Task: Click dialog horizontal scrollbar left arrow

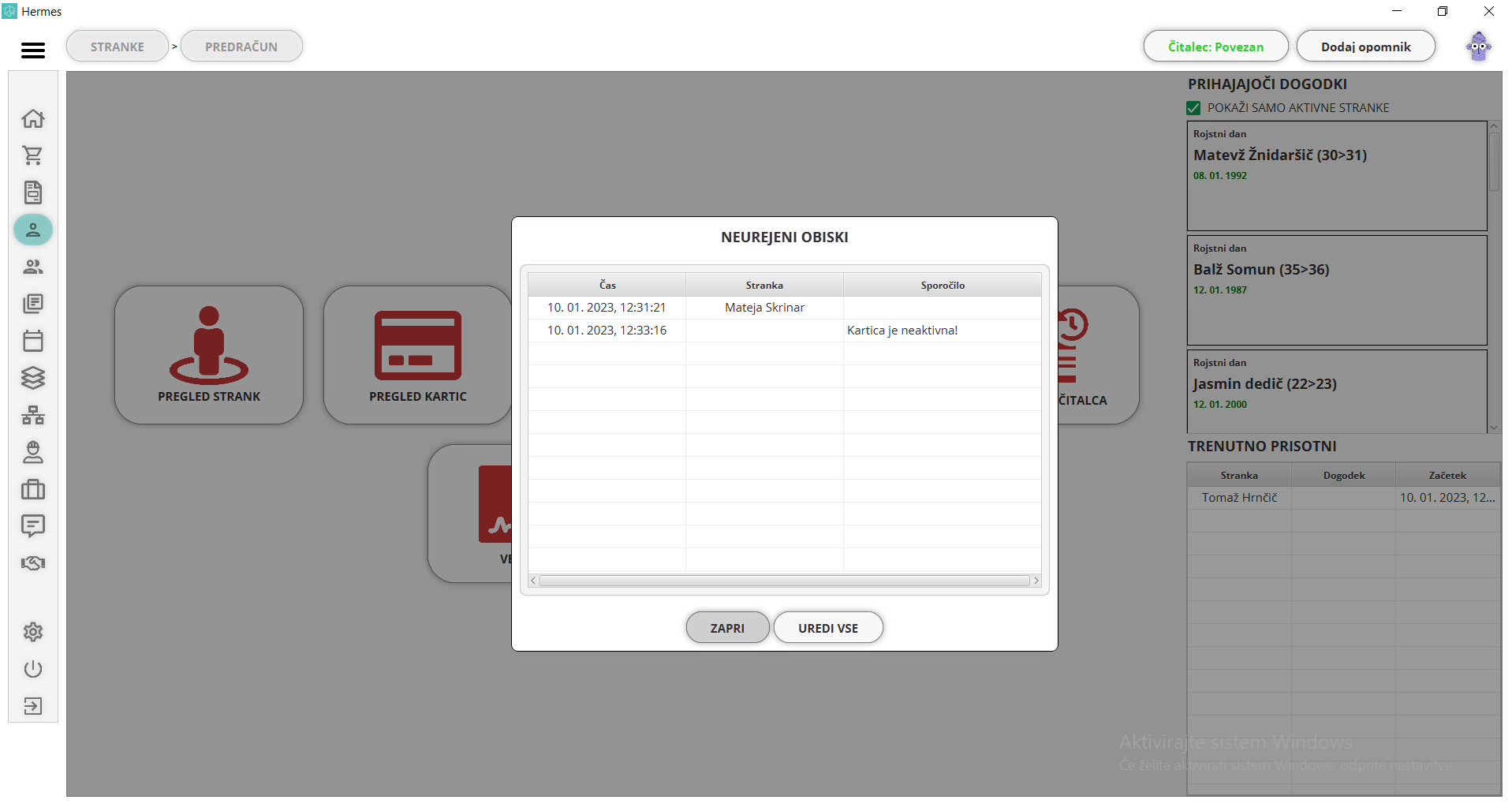Action: [x=533, y=581]
